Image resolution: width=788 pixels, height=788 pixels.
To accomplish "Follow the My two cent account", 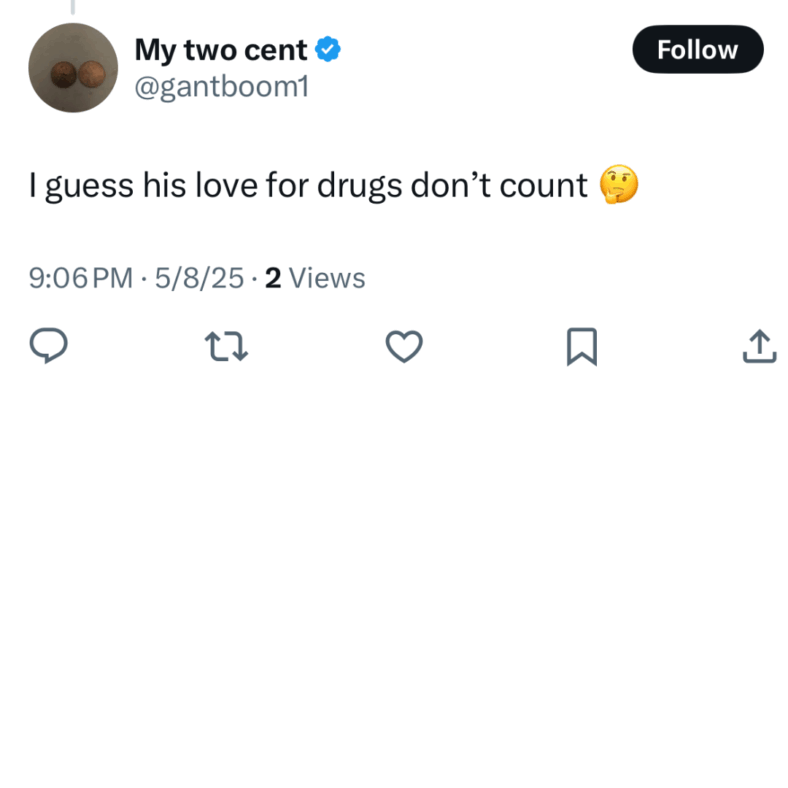I will (x=698, y=49).
